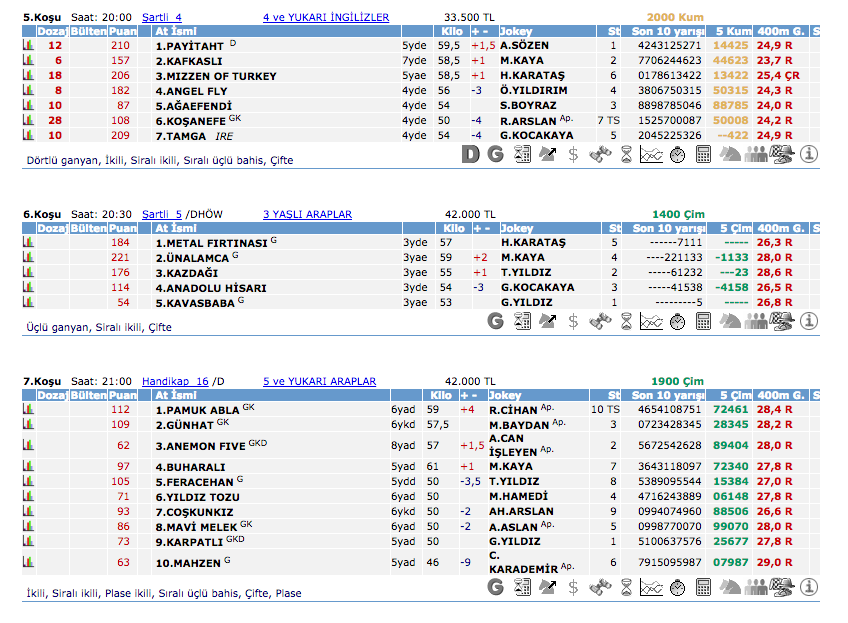Open bar chart icon next to PAMUK ABLA
Viewport: 848px width, 623px height.
28,409
